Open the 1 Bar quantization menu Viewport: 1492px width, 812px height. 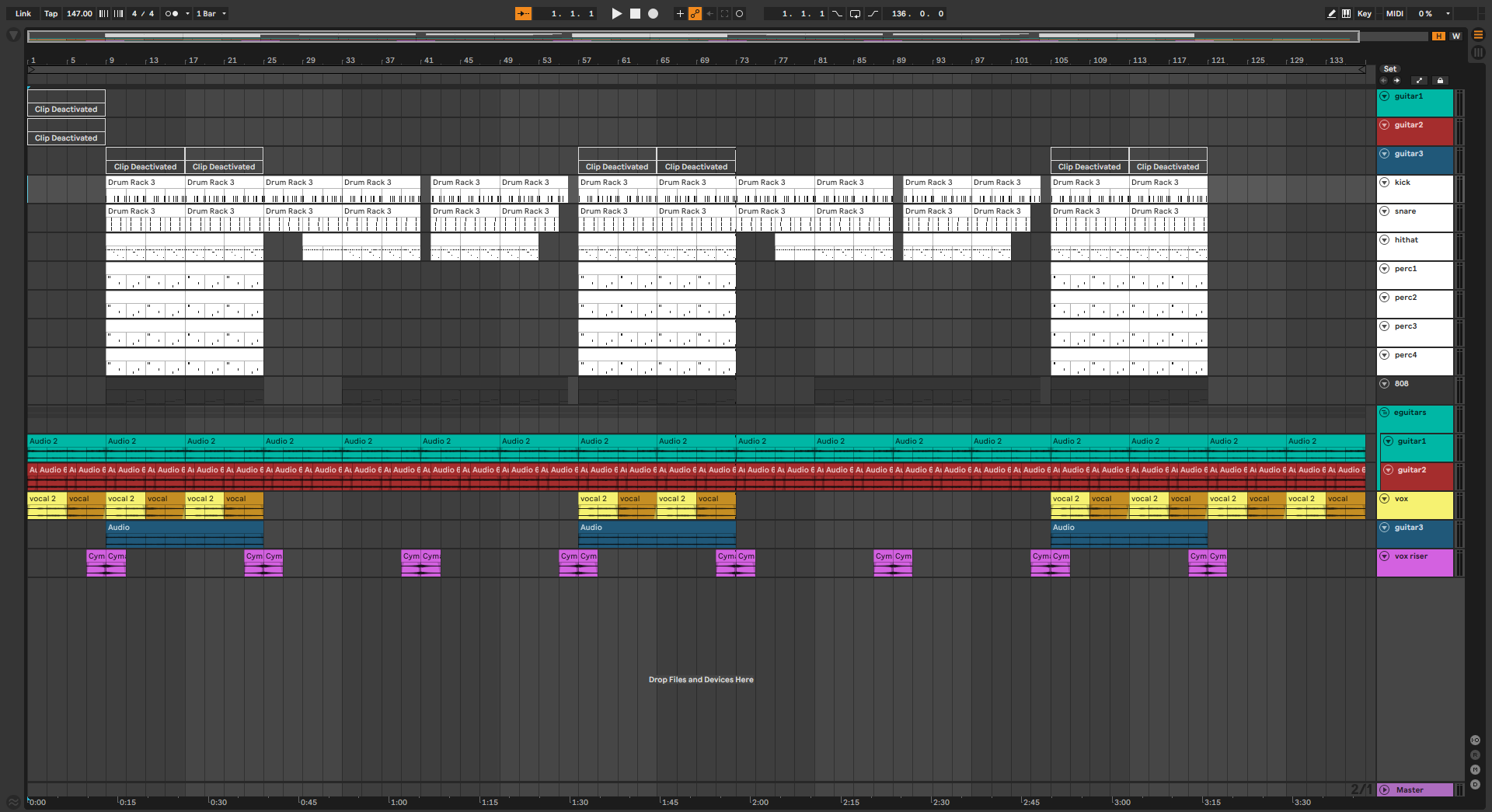click(x=211, y=13)
